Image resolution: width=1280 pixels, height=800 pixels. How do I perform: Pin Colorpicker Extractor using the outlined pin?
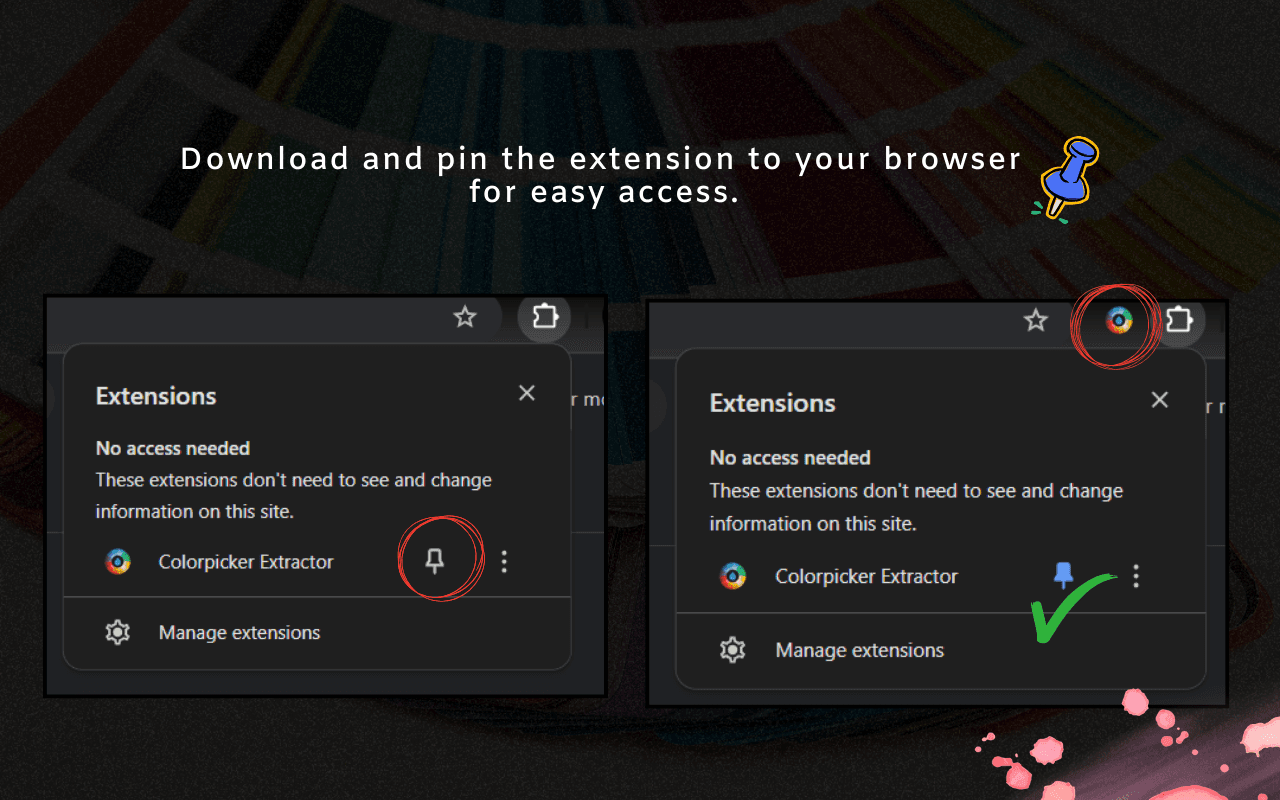(x=434, y=562)
